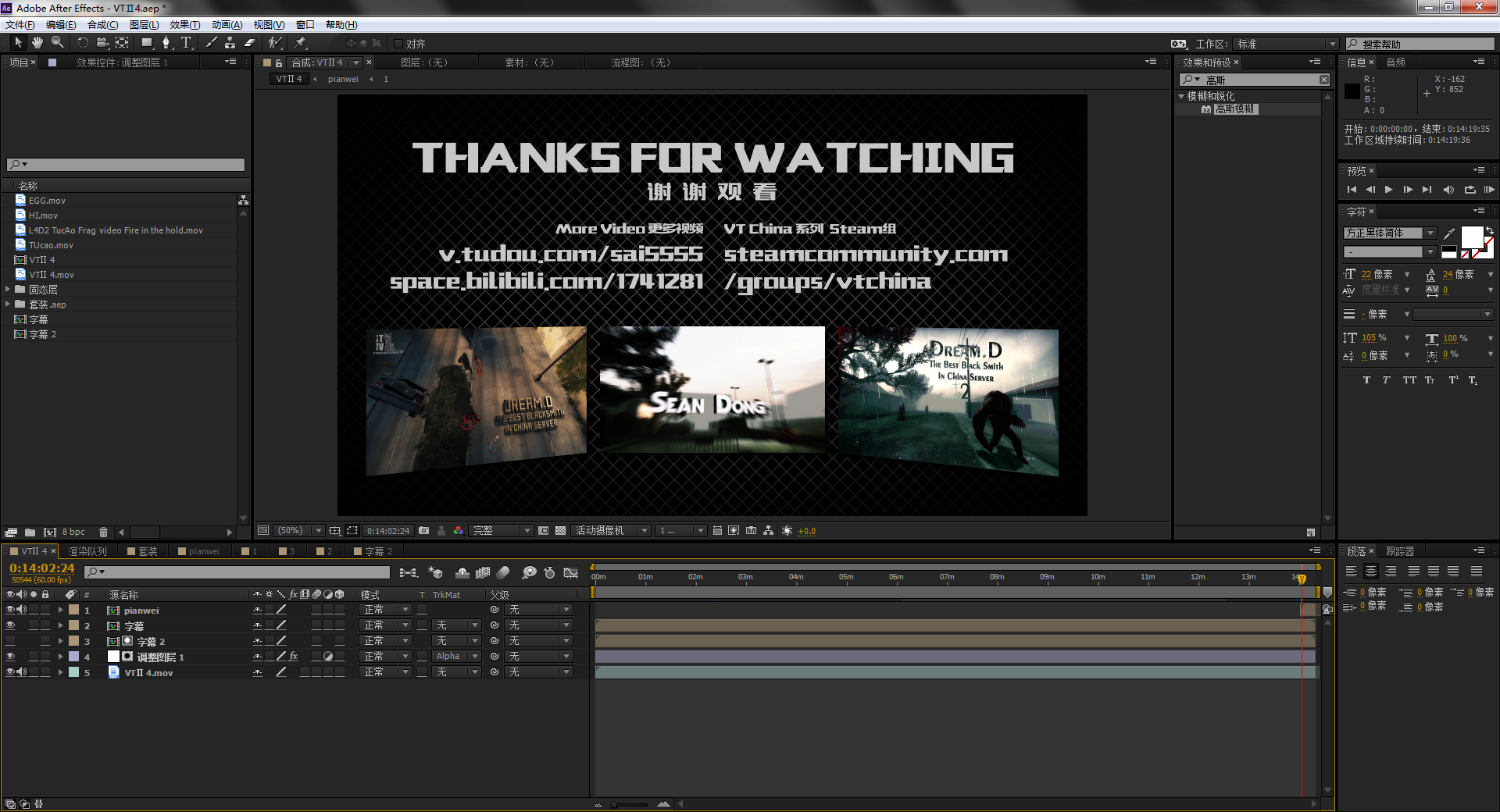Switch to the 跟踪器 panel tab
1500x812 pixels.
[1400, 551]
